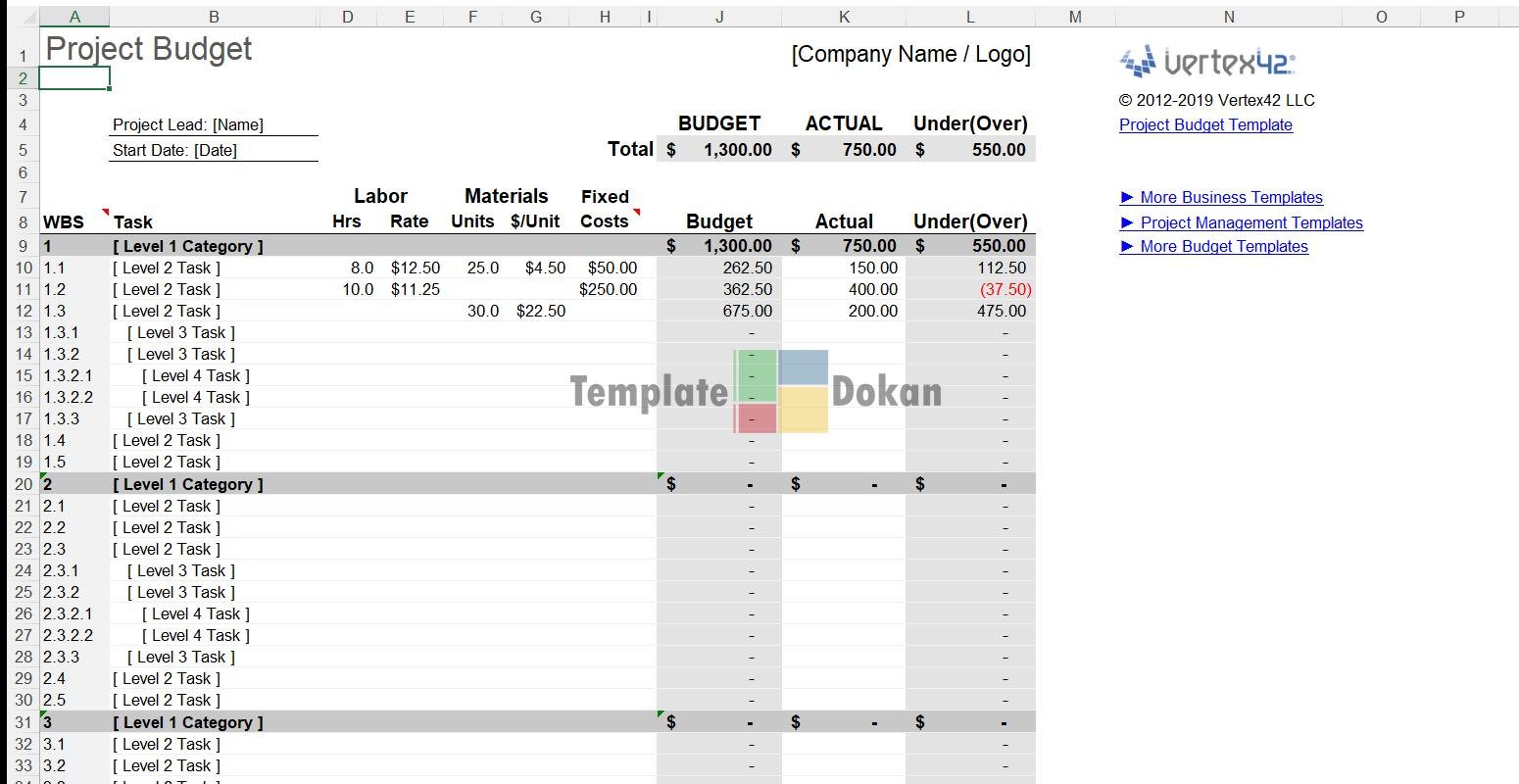1519x784 pixels.
Task: Click the red (37.50) over-budget cell
Action: coord(1004,289)
